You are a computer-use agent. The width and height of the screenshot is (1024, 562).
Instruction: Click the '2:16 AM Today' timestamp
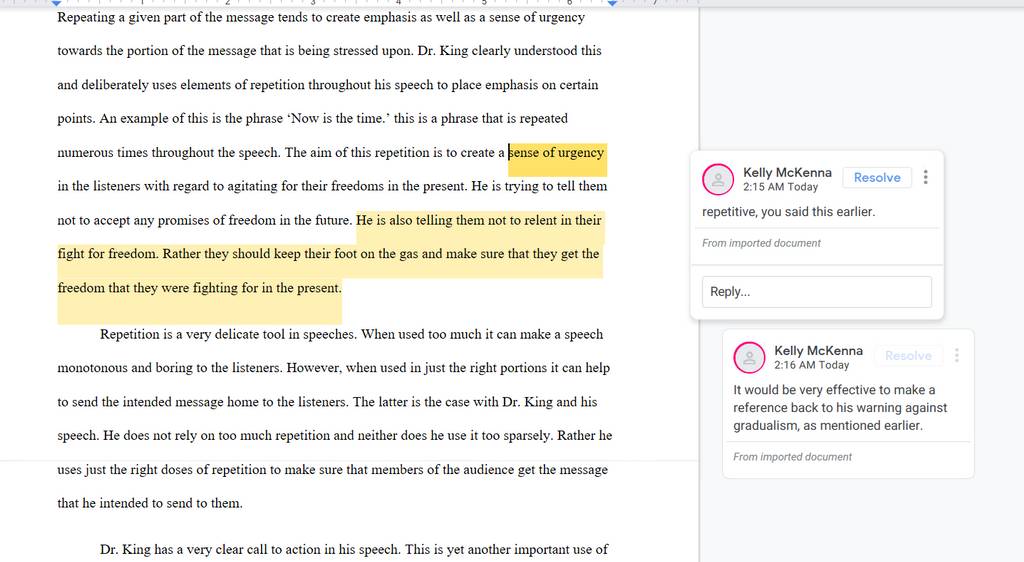pyautogui.click(x=811, y=366)
